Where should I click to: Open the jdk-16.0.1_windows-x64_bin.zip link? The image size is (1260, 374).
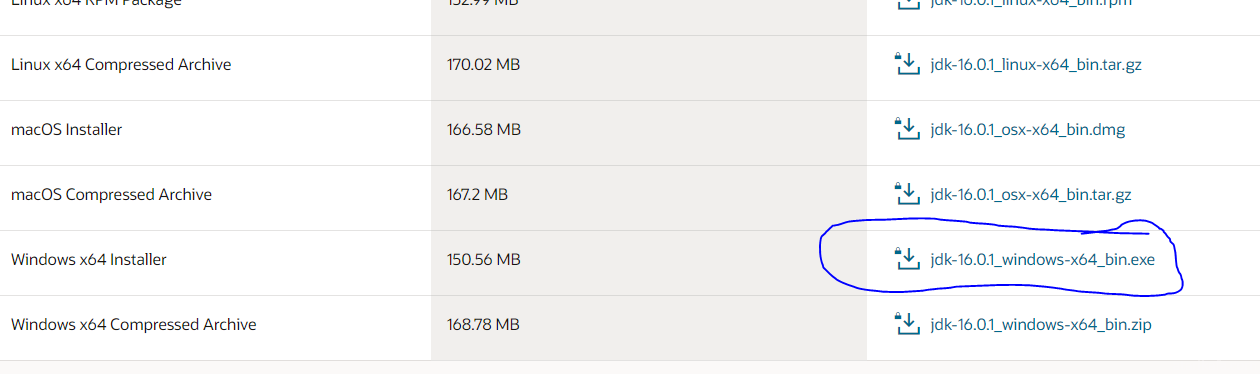(1041, 325)
